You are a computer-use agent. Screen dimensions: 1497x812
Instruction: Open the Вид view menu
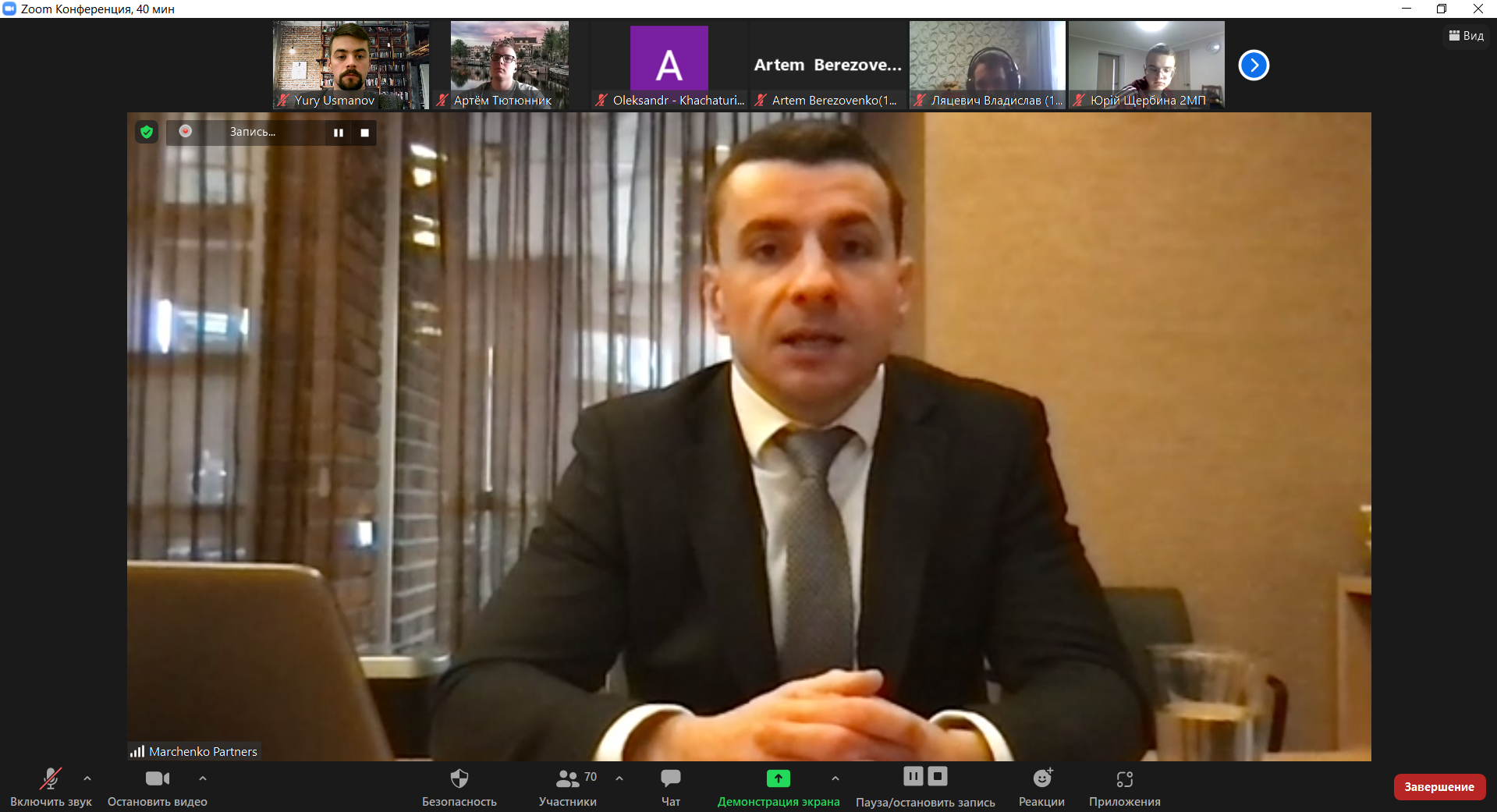[x=1467, y=36]
